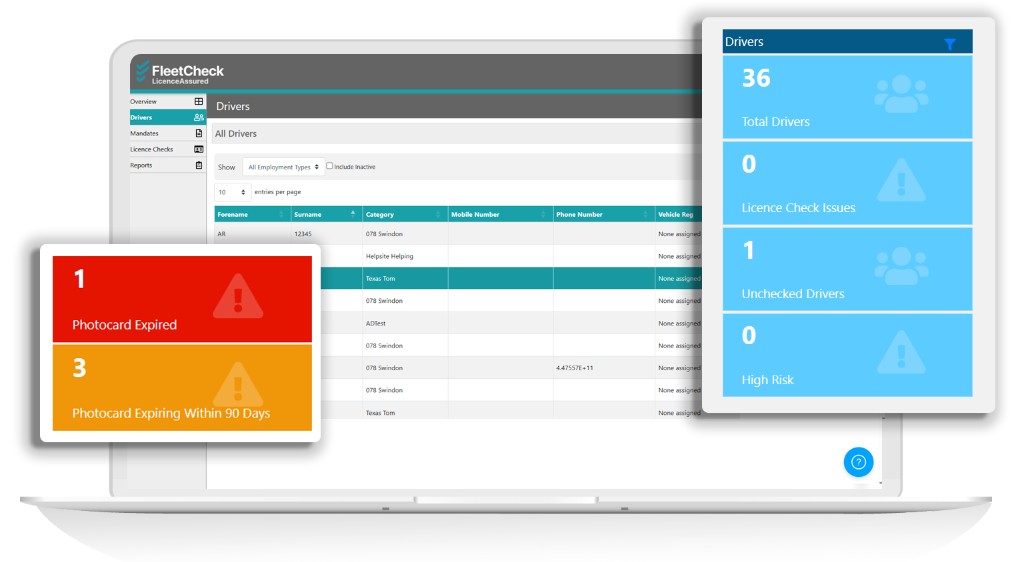
Task: Tick the Include Inactive checkbox
Action: pos(330,167)
